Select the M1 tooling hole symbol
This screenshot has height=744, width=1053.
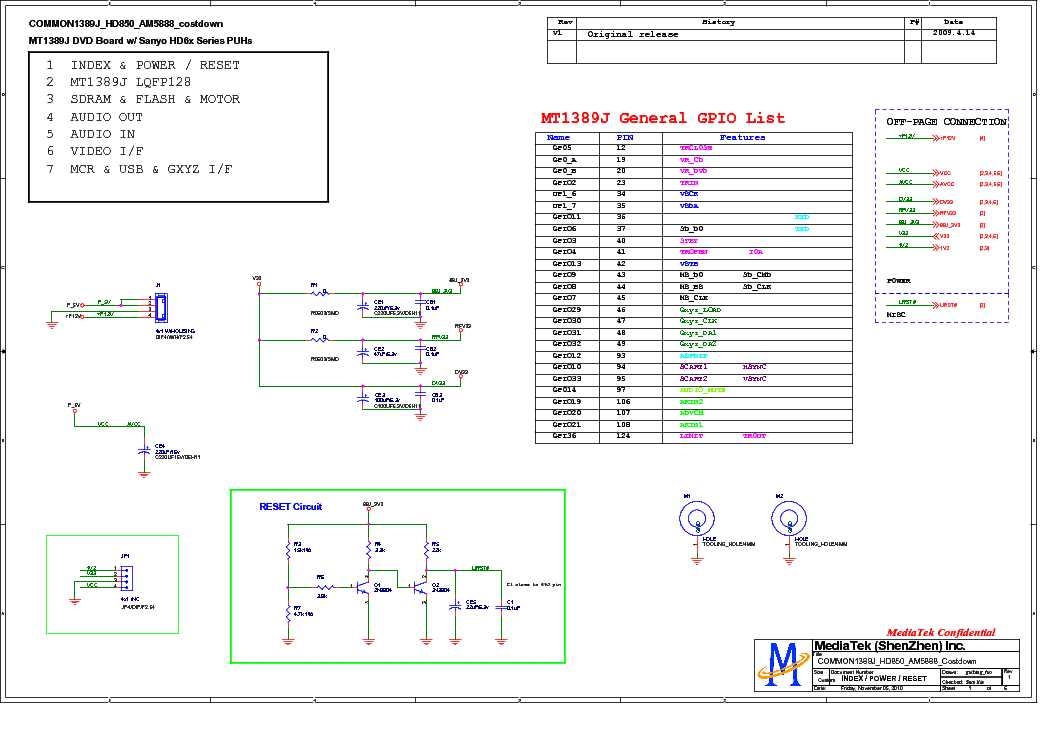pyautogui.click(x=697, y=520)
